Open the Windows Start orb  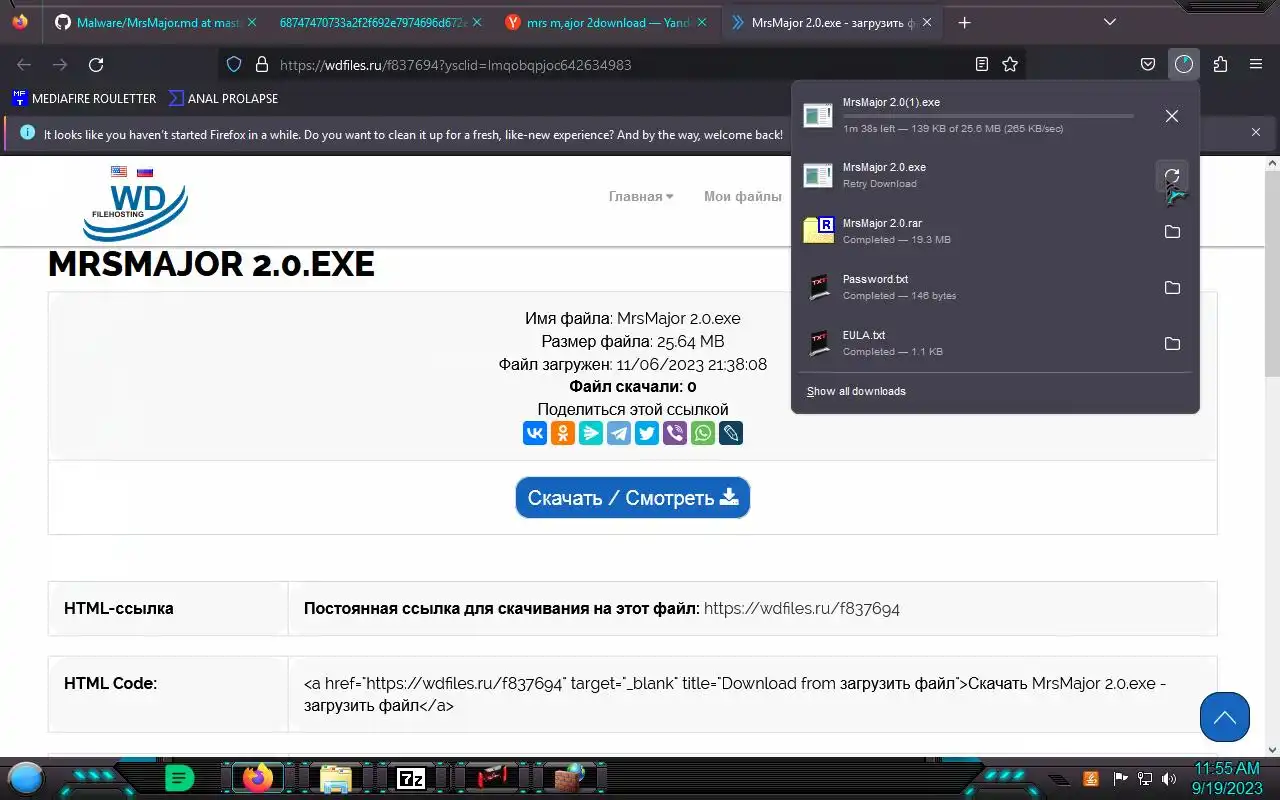coord(27,777)
